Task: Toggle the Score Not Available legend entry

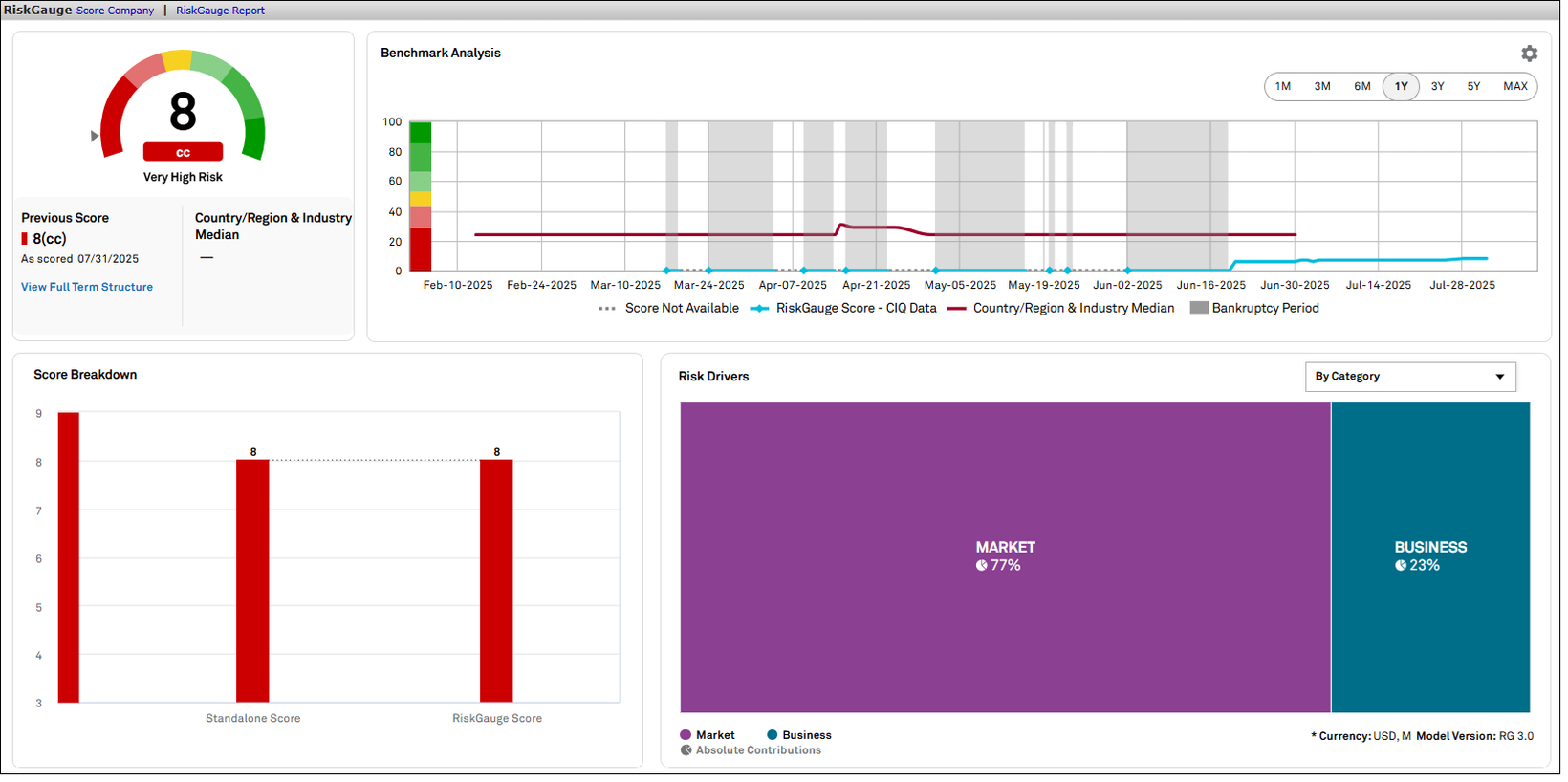Action: coord(668,308)
